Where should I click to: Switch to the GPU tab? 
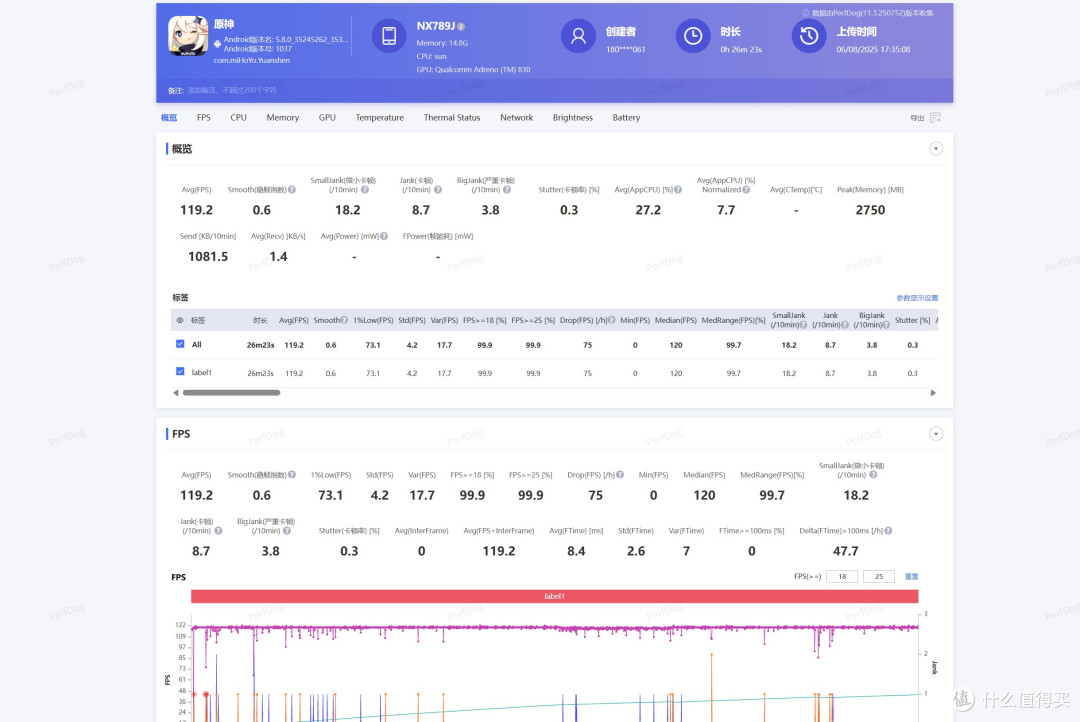(x=327, y=118)
